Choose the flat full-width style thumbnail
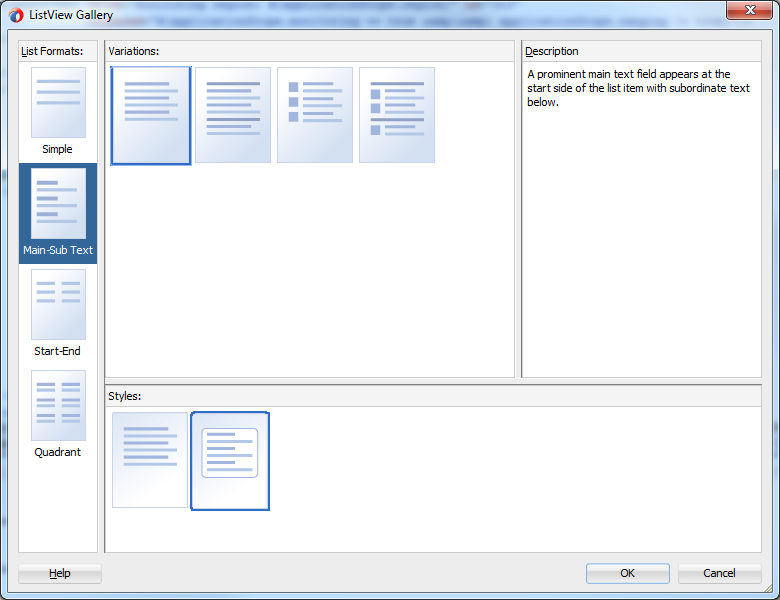Viewport: 780px width, 600px height. [x=150, y=460]
